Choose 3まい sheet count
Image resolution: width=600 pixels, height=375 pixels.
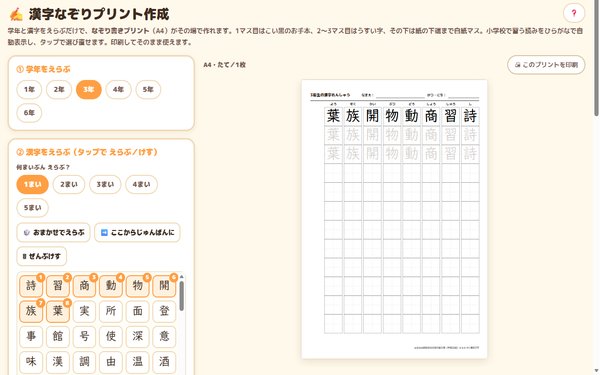[x=105, y=184]
